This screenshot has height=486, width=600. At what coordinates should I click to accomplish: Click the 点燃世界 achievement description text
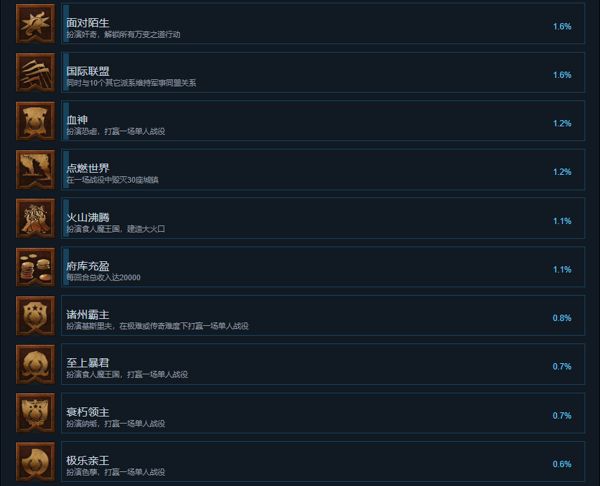point(112,180)
